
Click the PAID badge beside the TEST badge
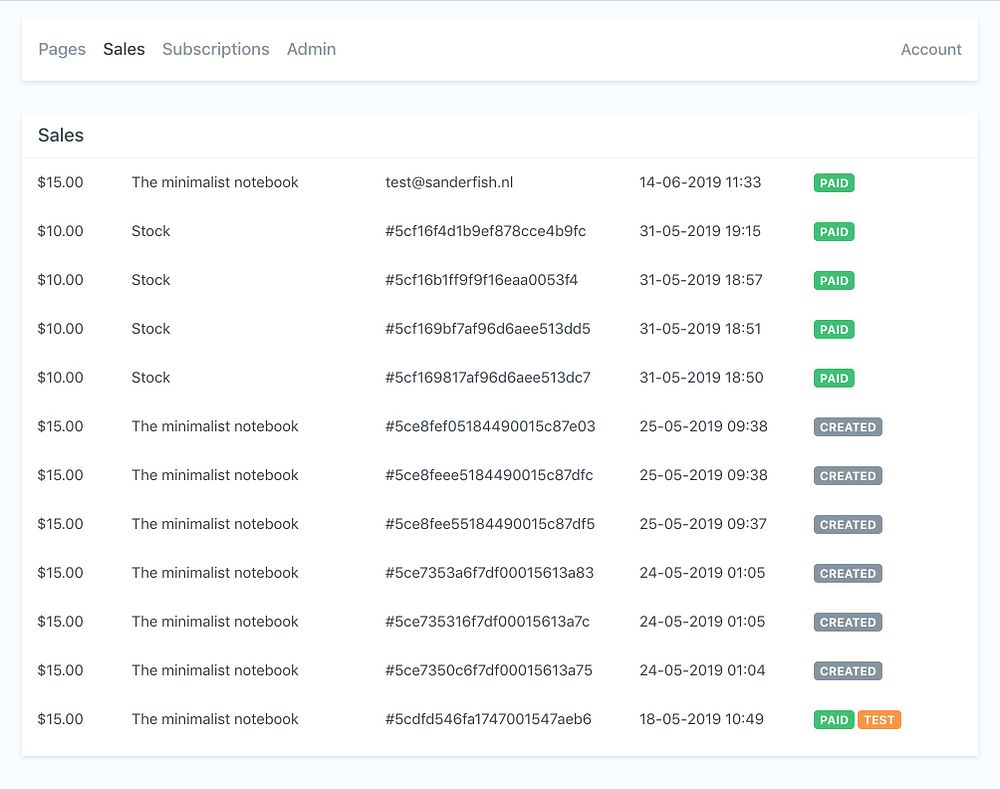pos(834,719)
